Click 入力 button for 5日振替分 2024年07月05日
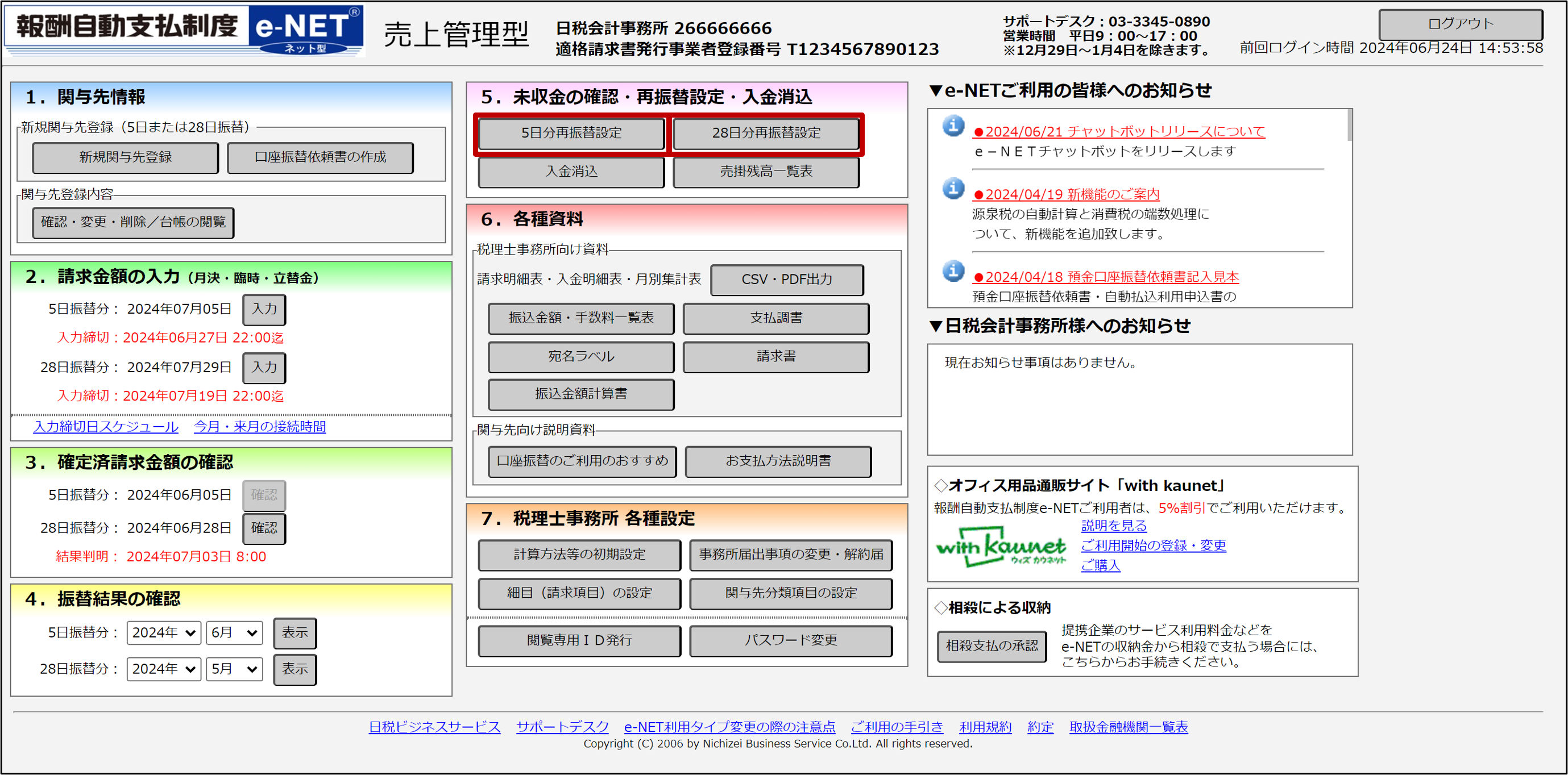 click(264, 309)
